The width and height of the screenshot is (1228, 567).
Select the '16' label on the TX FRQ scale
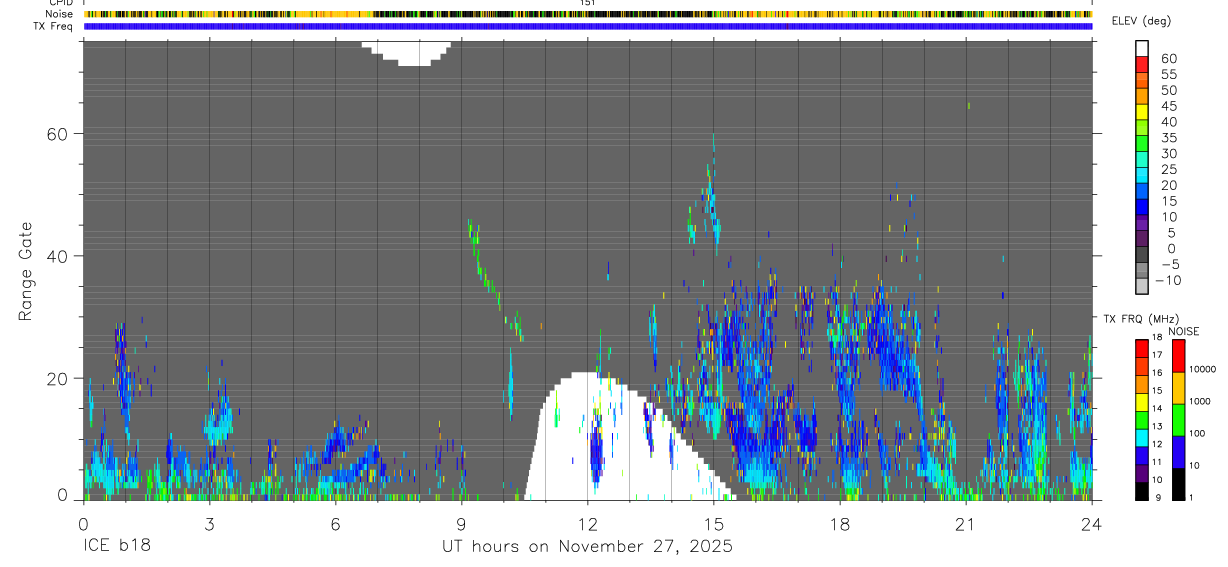[1159, 373]
